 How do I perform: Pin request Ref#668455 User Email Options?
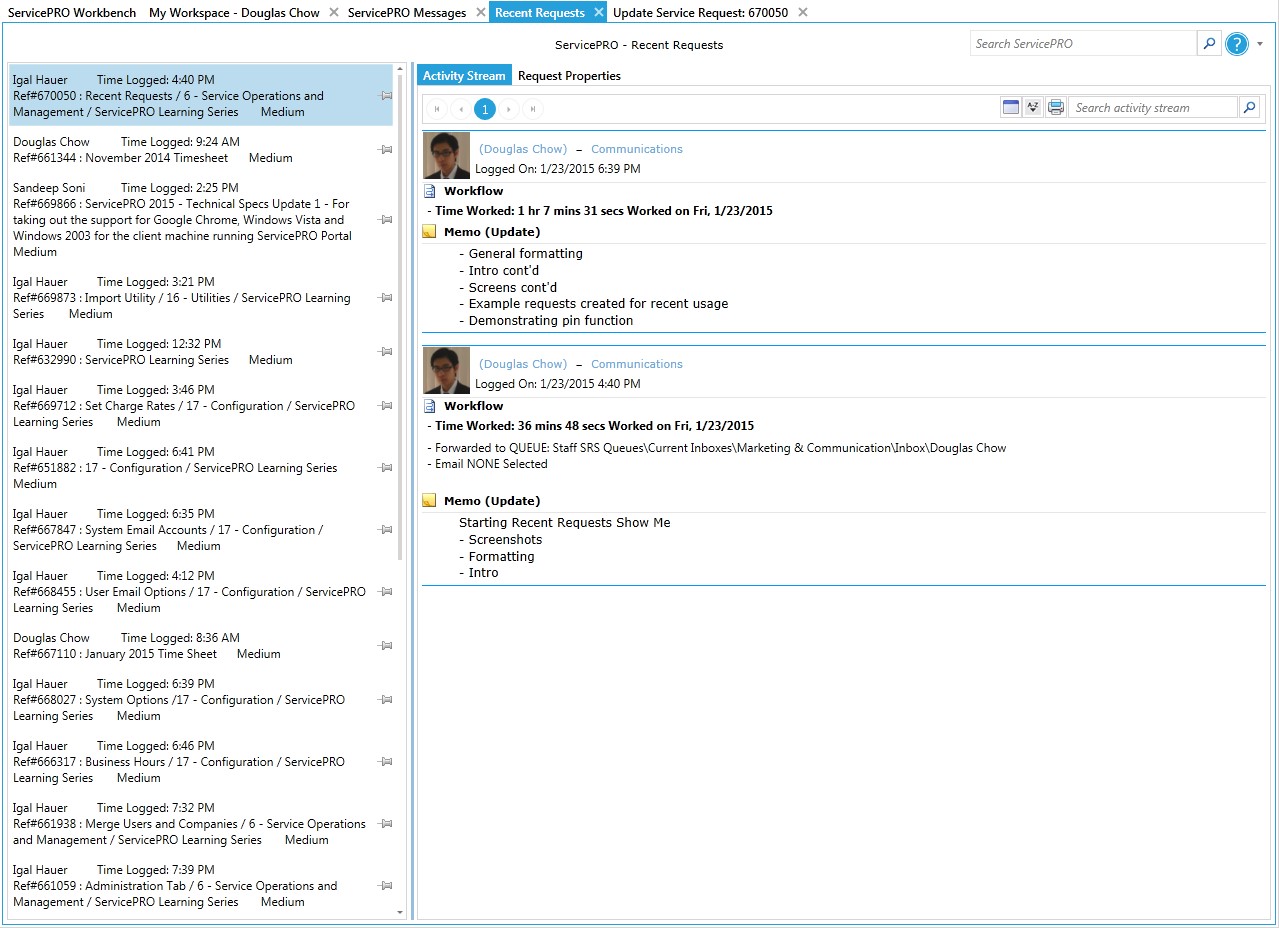(x=386, y=592)
